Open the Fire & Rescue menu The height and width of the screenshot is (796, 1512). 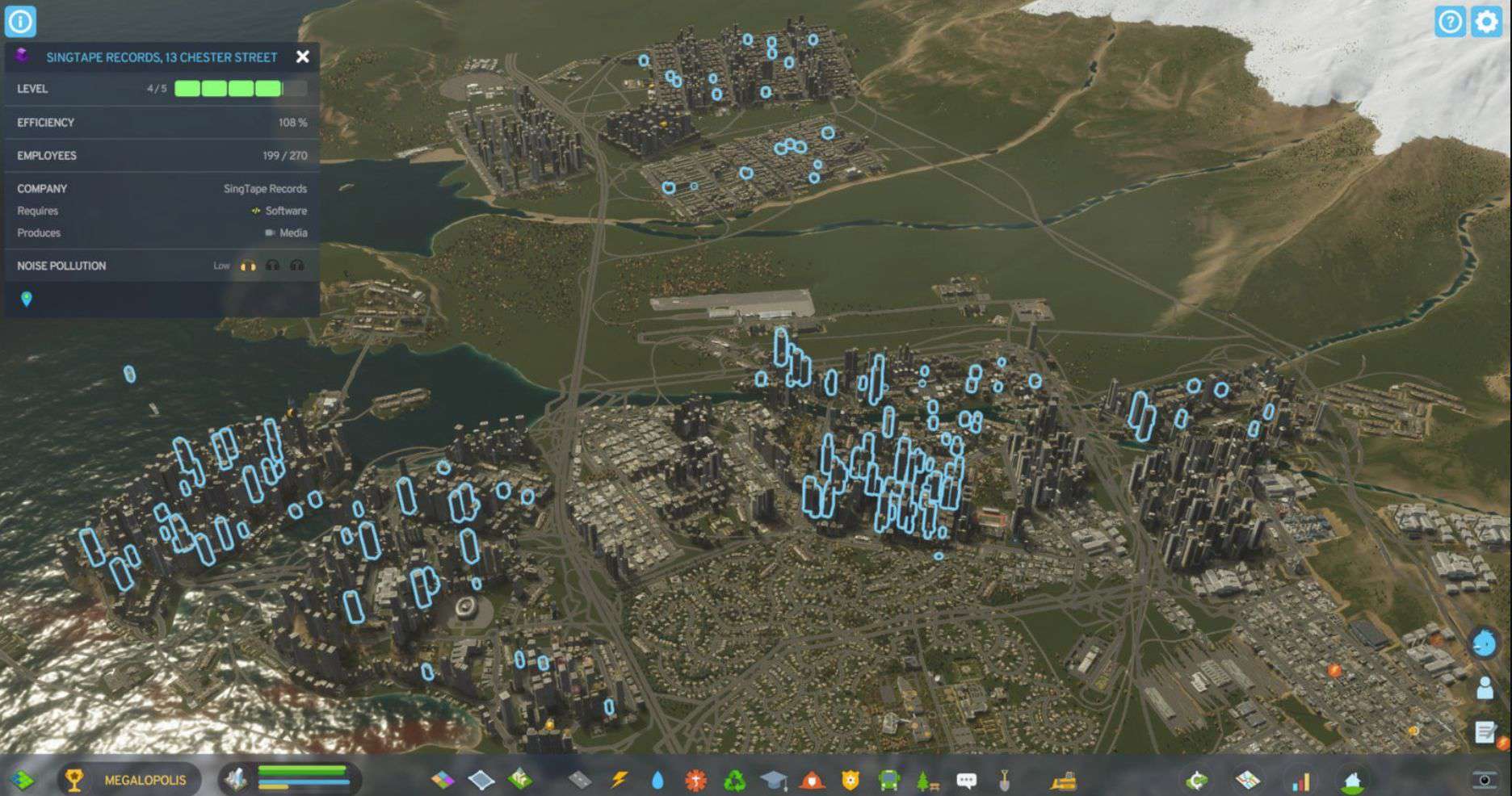(x=812, y=780)
